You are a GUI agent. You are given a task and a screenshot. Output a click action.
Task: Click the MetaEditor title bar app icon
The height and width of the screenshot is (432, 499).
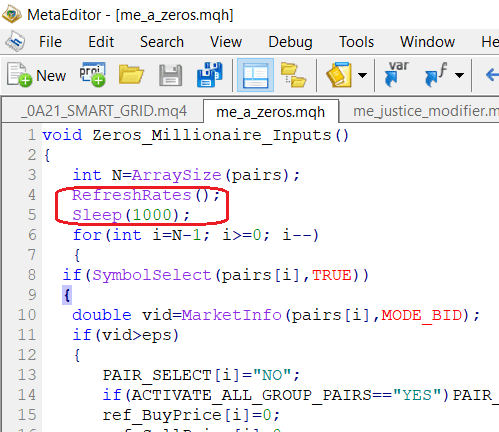pos(12,15)
